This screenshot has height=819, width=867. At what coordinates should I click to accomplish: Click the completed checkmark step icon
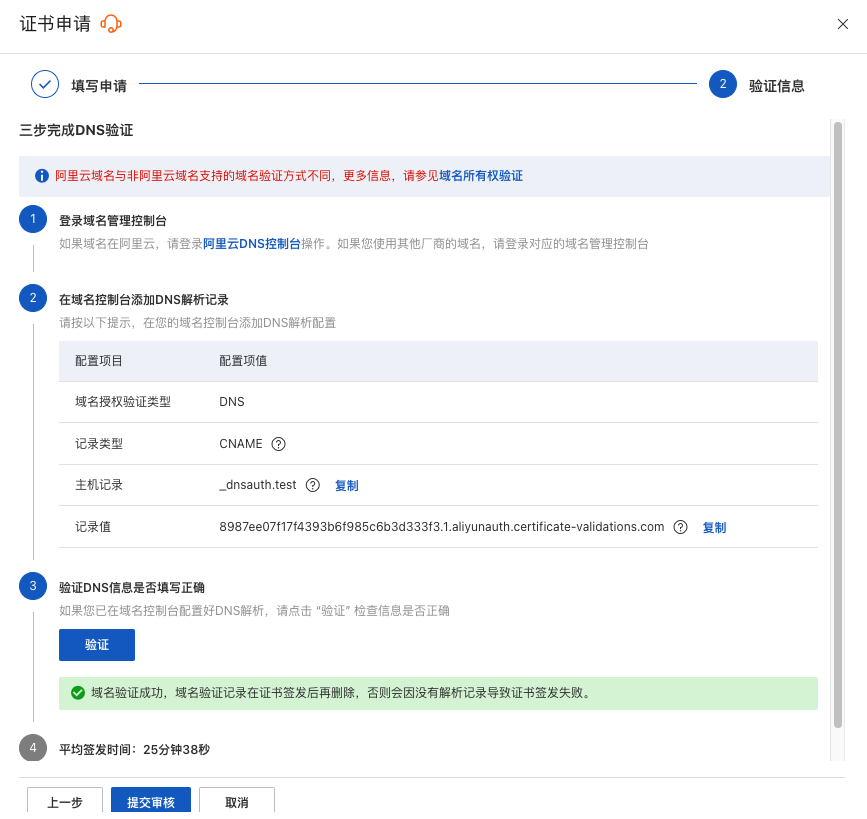(45, 85)
